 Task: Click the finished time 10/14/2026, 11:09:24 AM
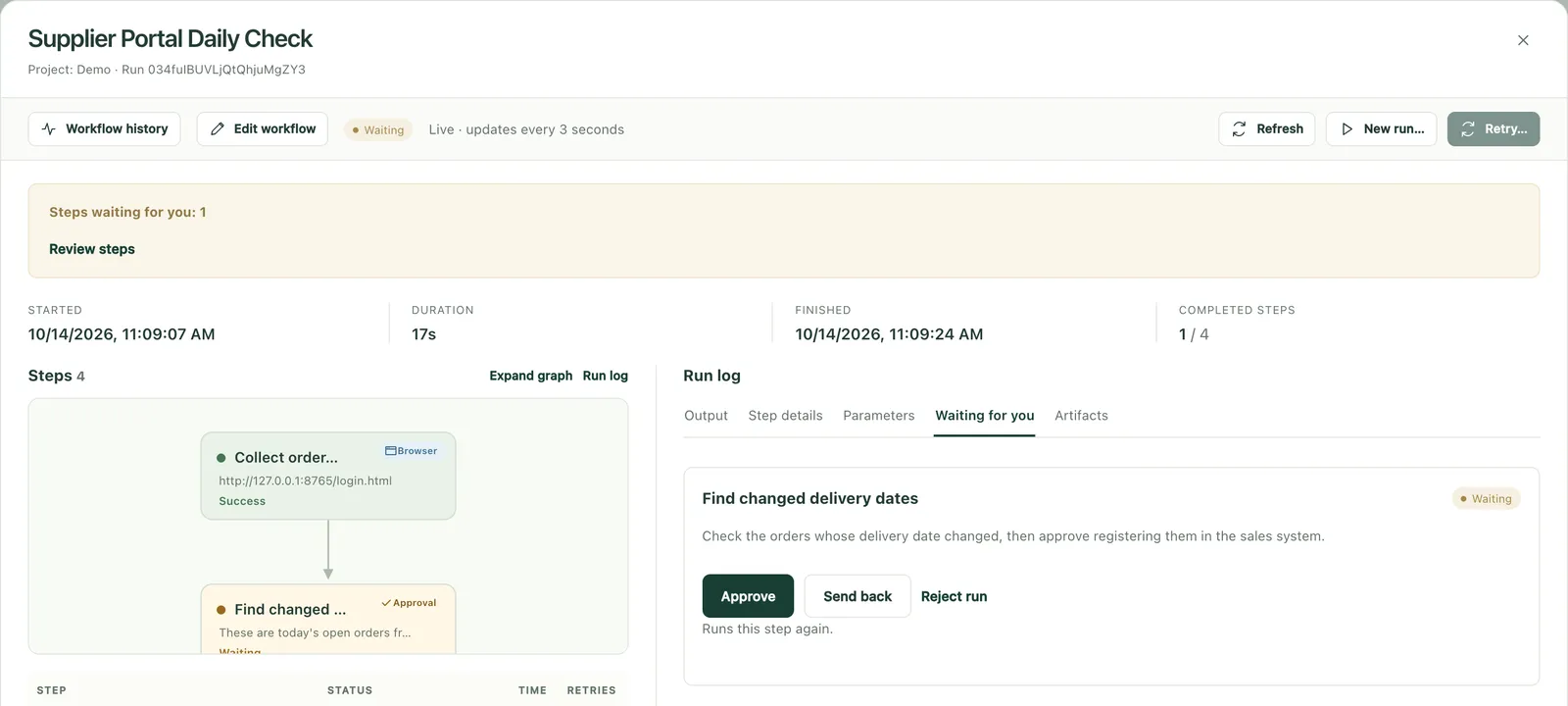pos(889,334)
